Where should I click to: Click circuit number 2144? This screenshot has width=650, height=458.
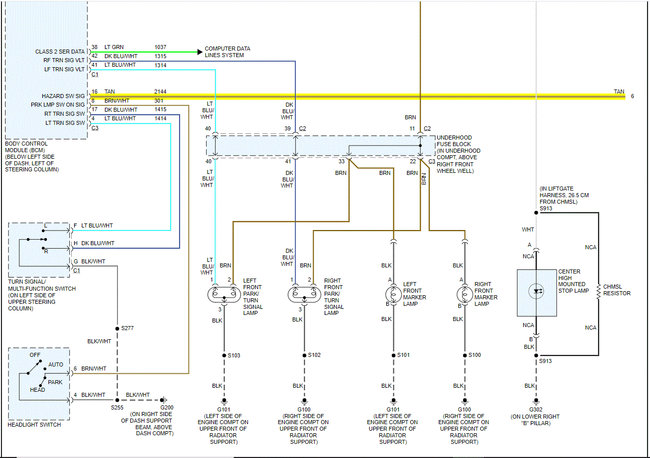160,92
